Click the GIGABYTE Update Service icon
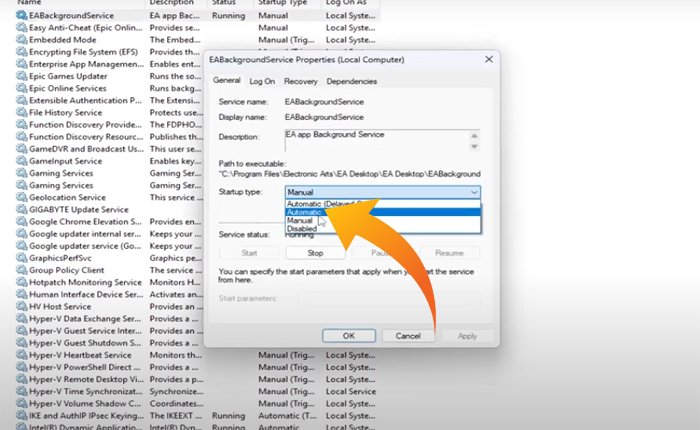The width and height of the screenshot is (700, 430). (x=21, y=209)
